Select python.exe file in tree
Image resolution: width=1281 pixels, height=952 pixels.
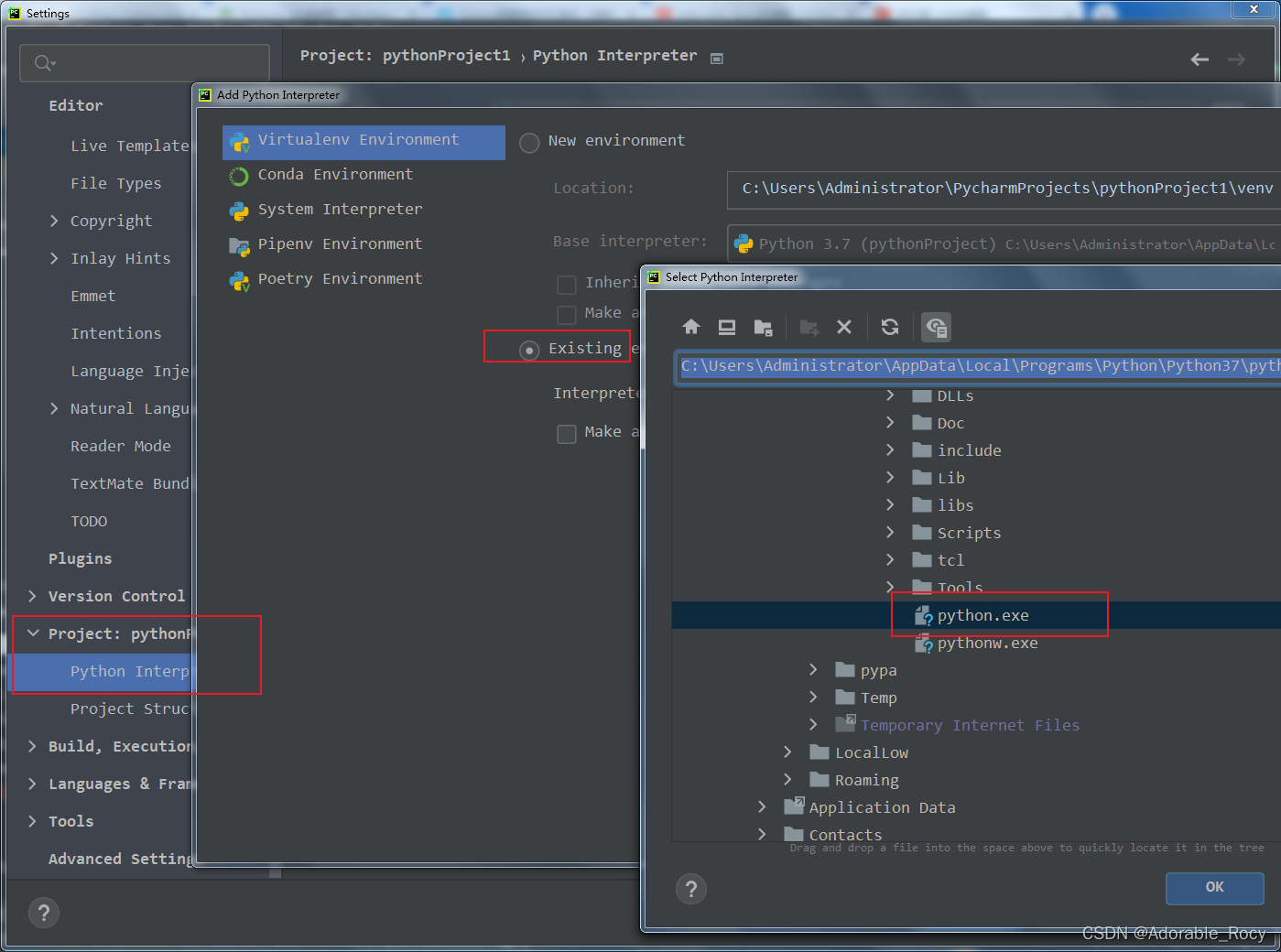coord(982,615)
